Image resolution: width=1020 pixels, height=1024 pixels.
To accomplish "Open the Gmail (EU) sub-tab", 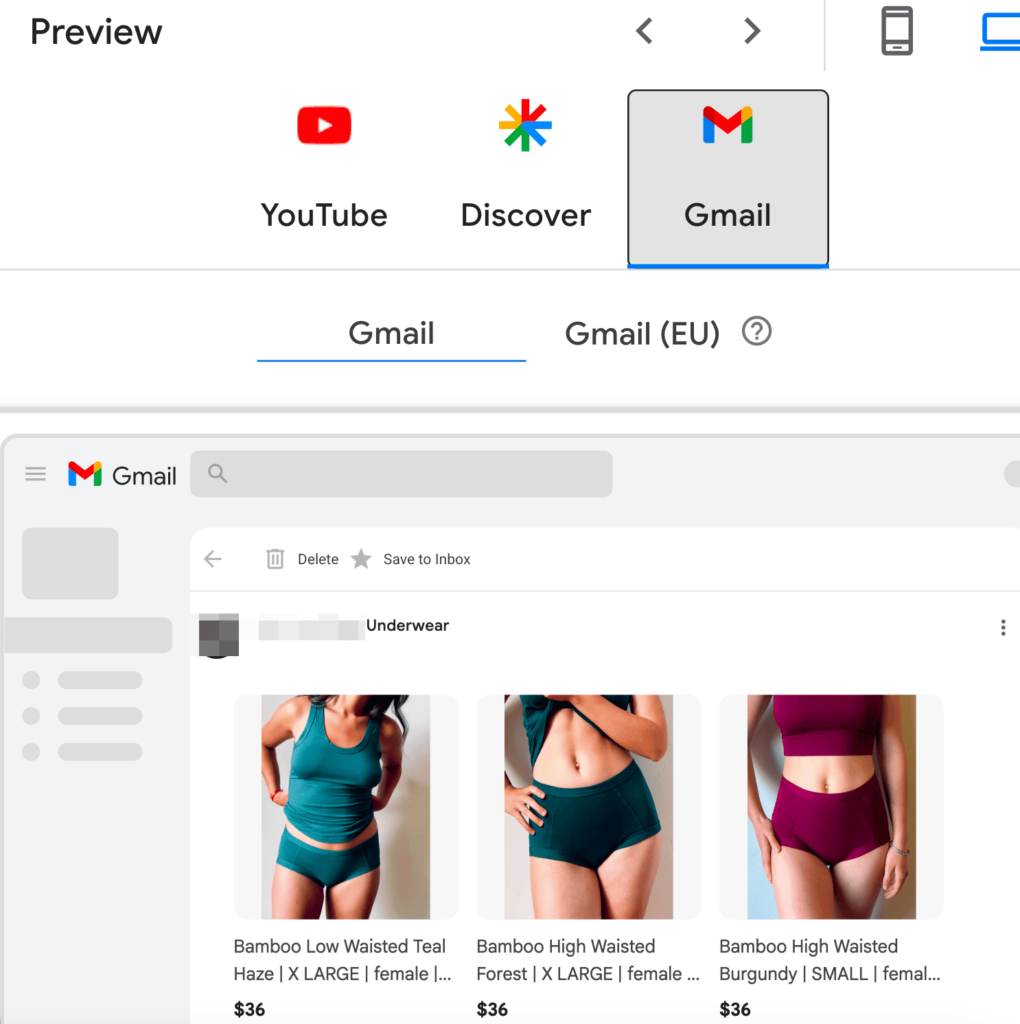I will tap(642, 334).
